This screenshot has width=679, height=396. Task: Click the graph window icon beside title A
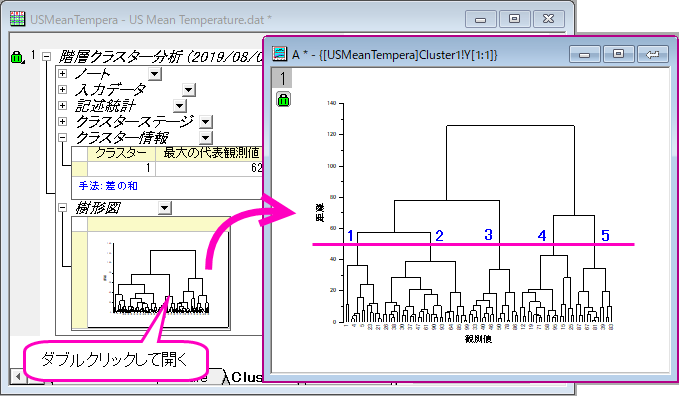280,54
